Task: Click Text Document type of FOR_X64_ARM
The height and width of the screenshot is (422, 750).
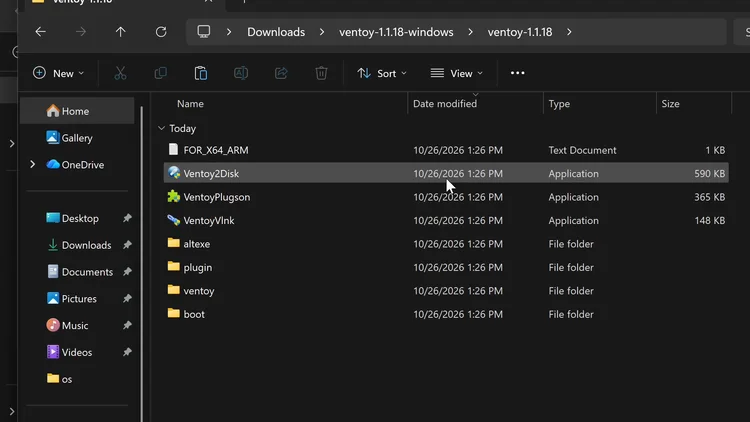Action: tap(582, 150)
